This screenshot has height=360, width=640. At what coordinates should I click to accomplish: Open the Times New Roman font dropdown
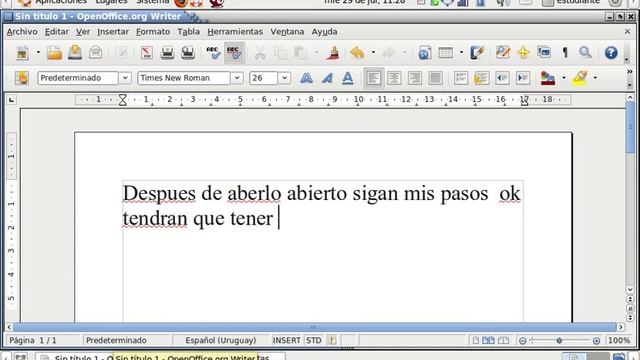237,78
